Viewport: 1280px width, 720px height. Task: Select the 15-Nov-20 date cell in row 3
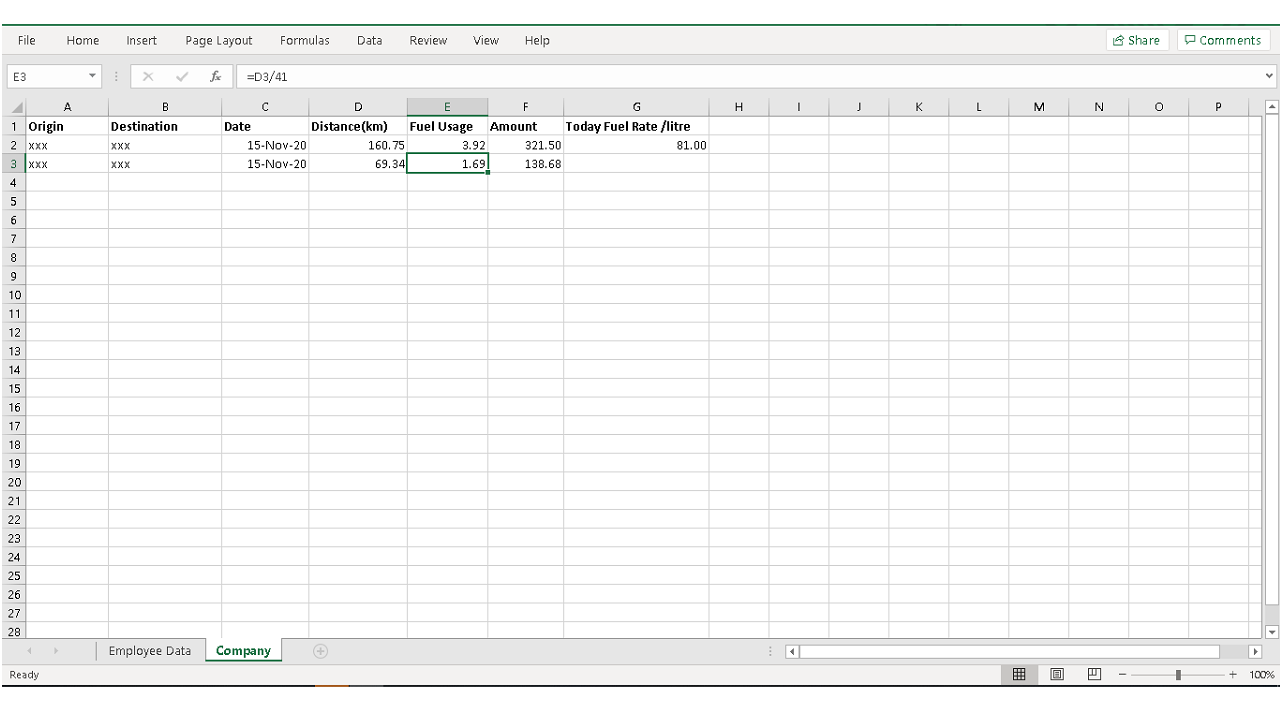point(265,164)
